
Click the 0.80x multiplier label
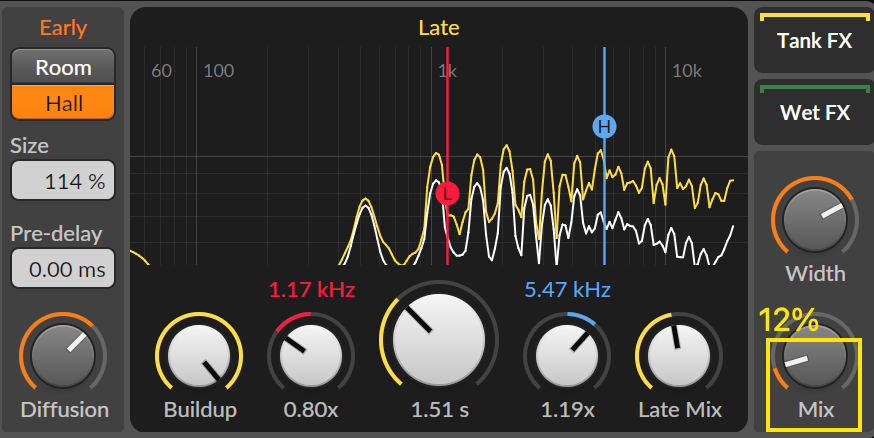[x=310, y=410]
